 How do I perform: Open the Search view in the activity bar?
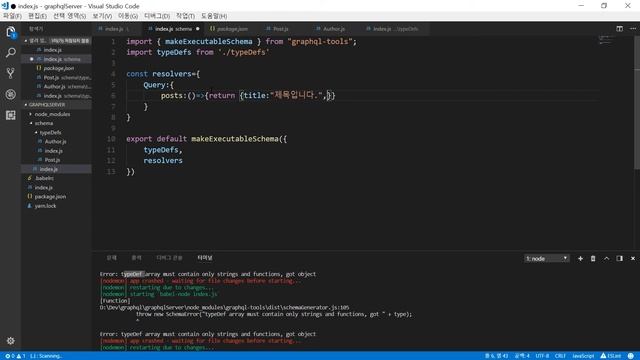[x=11, y=52]
